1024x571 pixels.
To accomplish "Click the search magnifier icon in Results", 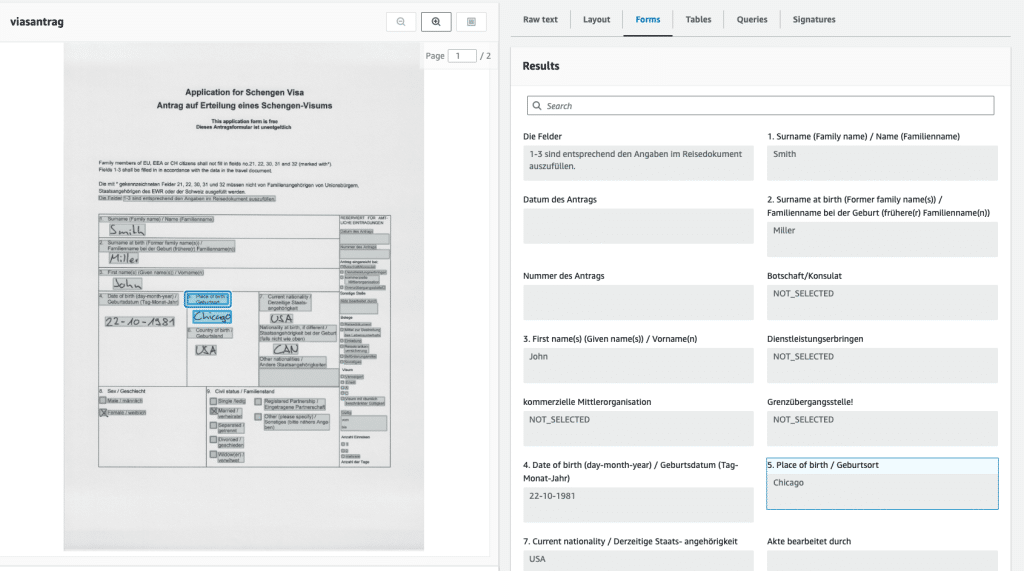I will [538, 106].
